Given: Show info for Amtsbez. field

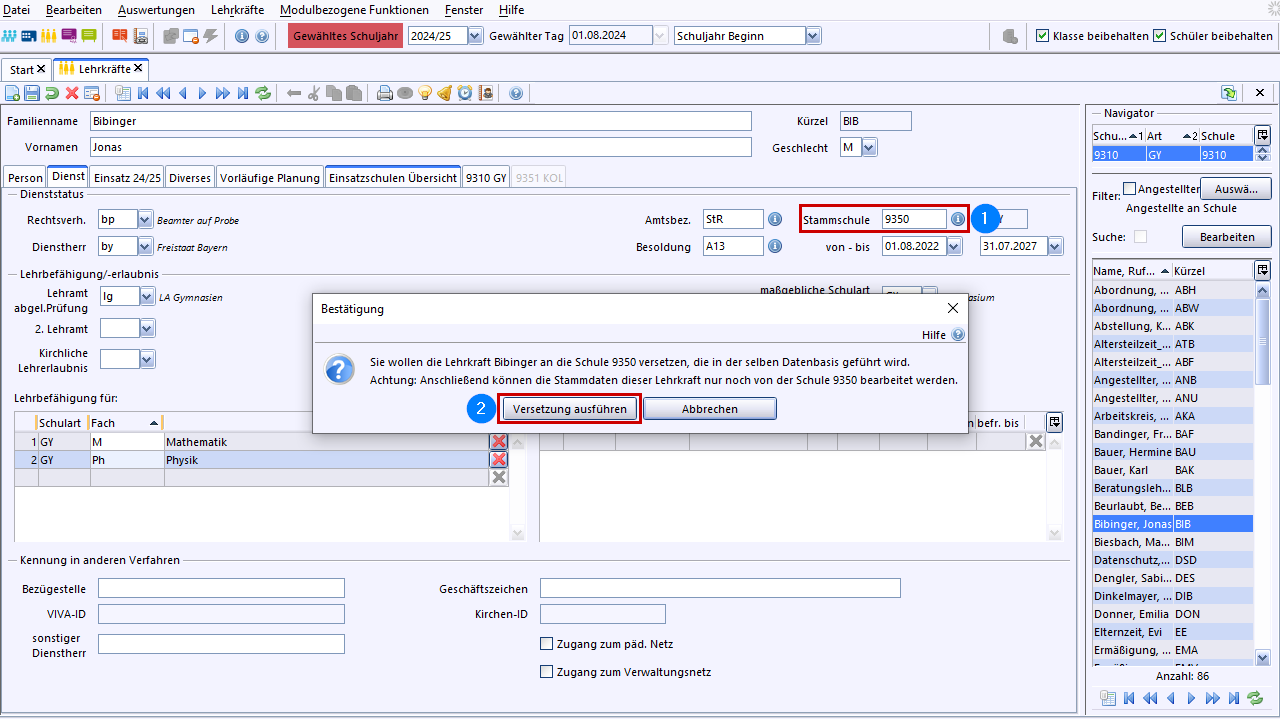Looking at the screenshot, I should pos(774,219).
